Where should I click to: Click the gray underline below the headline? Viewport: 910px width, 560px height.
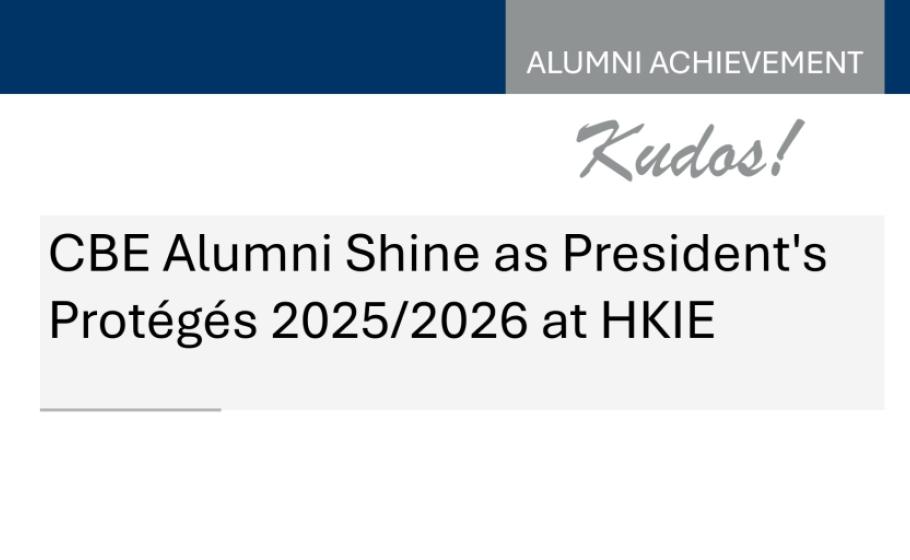tap(130, 409)
